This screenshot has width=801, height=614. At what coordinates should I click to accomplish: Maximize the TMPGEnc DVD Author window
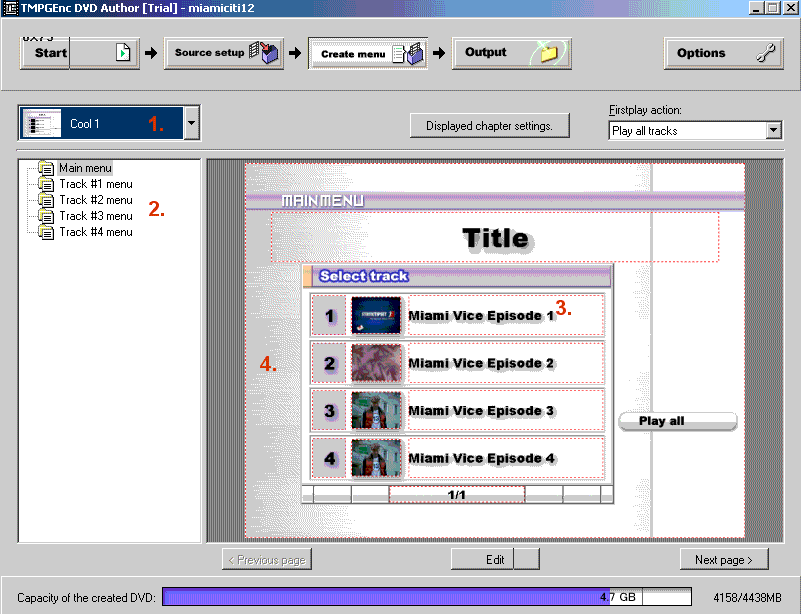coord(773,8)
